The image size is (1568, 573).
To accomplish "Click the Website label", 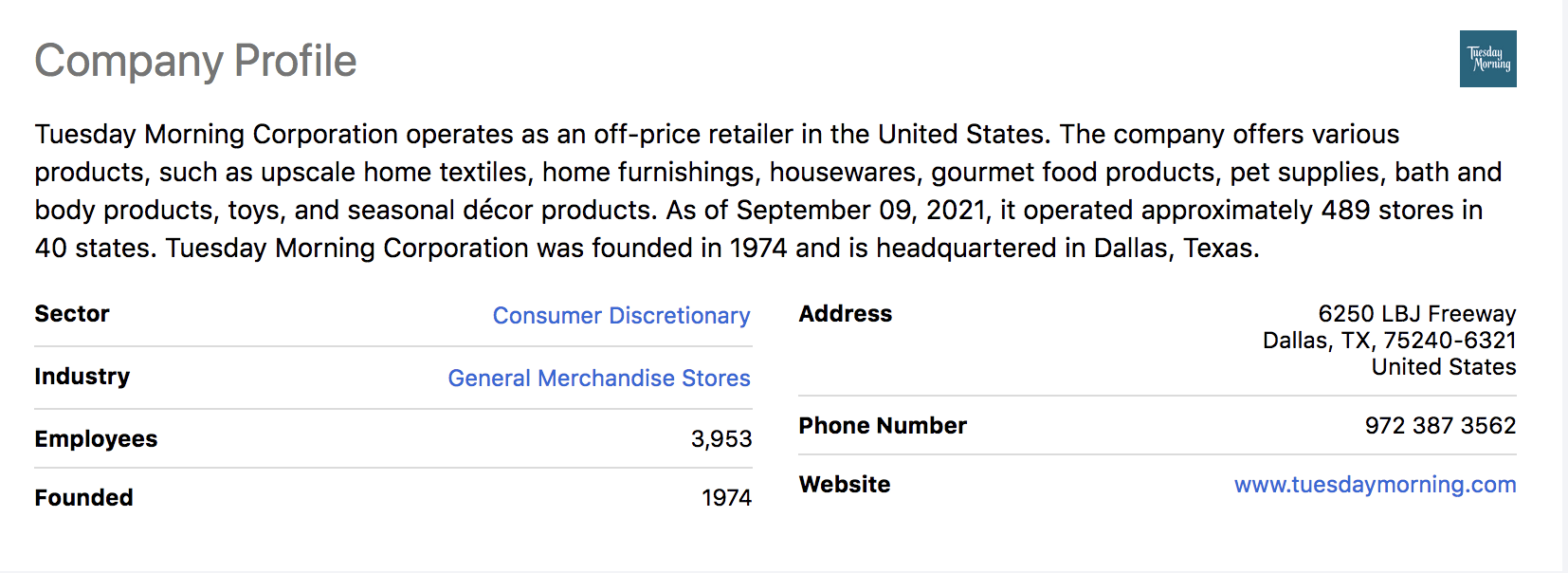I will click(844, 485).
